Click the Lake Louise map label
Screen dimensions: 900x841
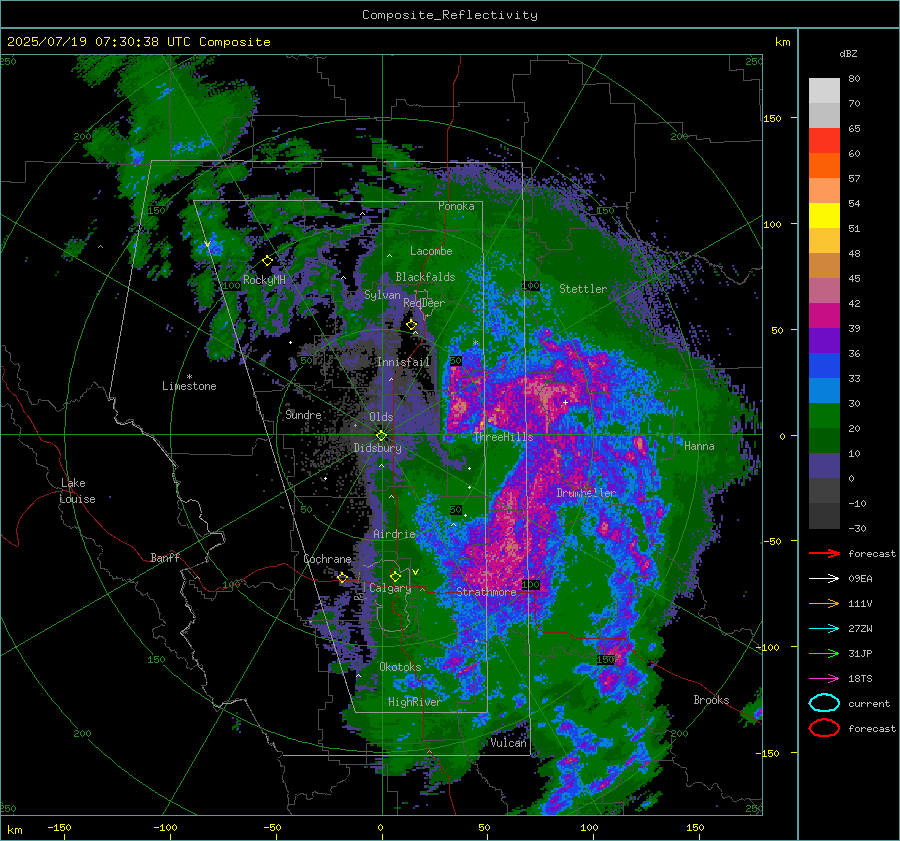click(77, 491)
